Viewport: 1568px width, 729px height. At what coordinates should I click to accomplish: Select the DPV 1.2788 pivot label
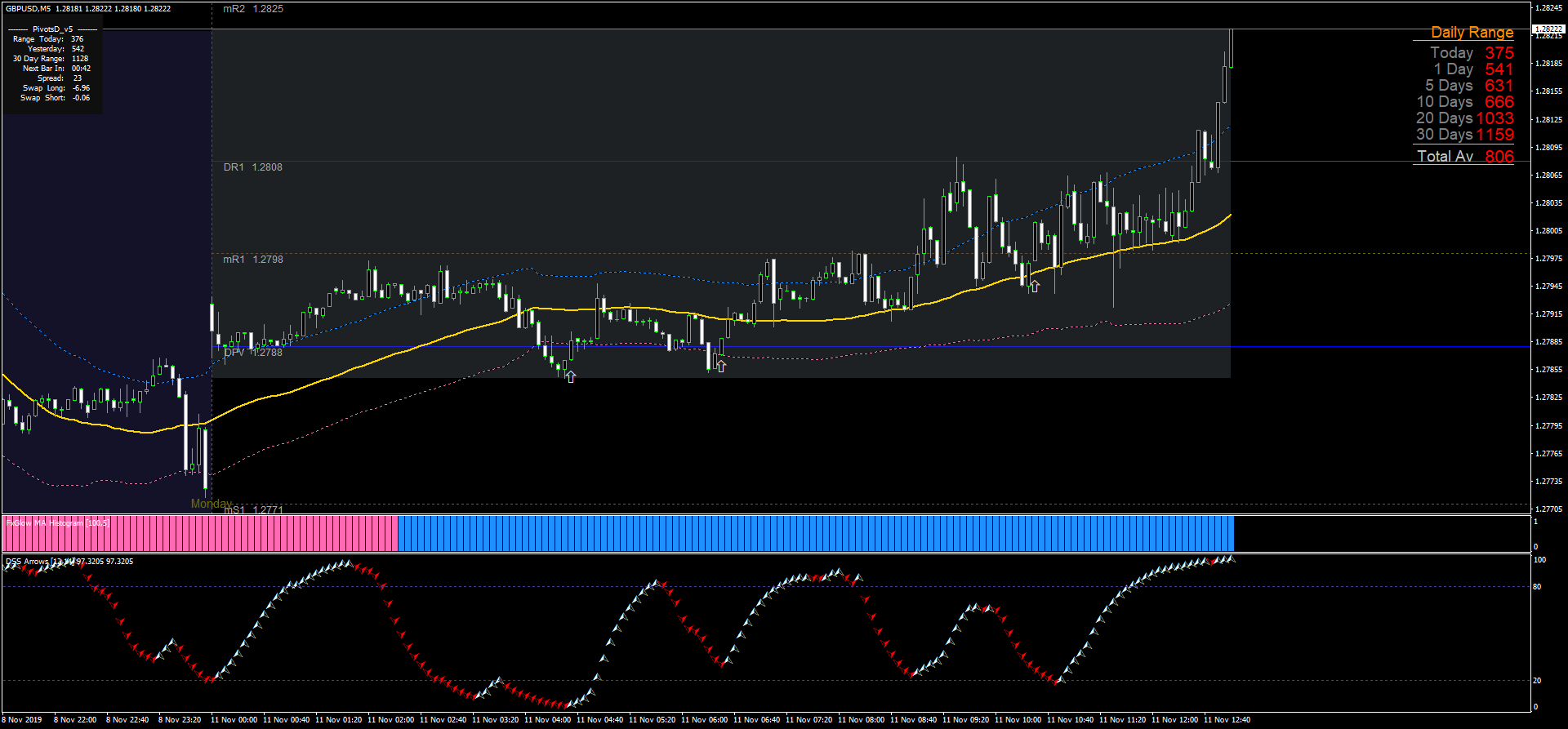(x=253, y=353)
